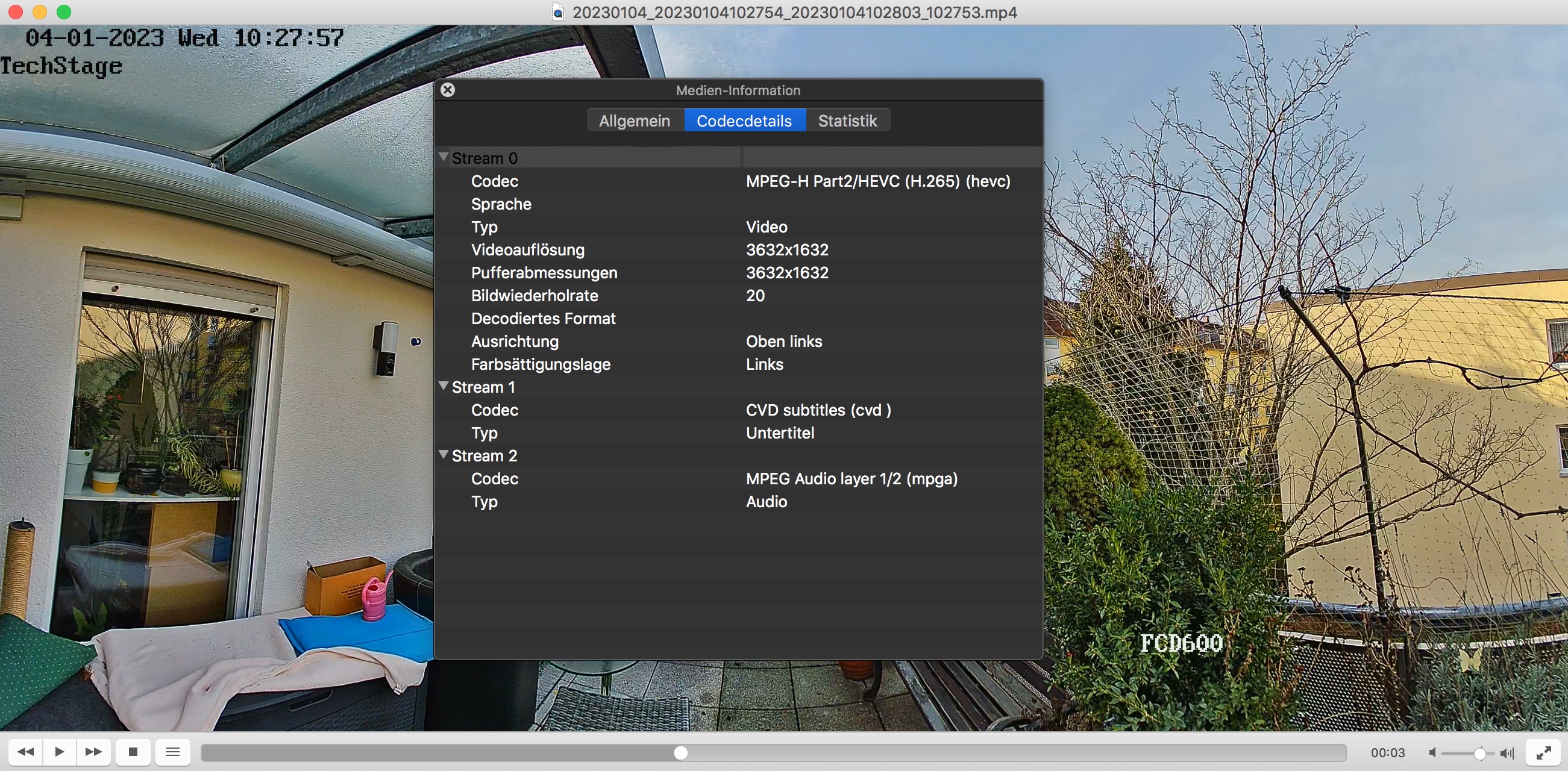This screenshot has width=1568, height=771.
Task: Open the Statistik tab
Action: [x=847, y=120]
